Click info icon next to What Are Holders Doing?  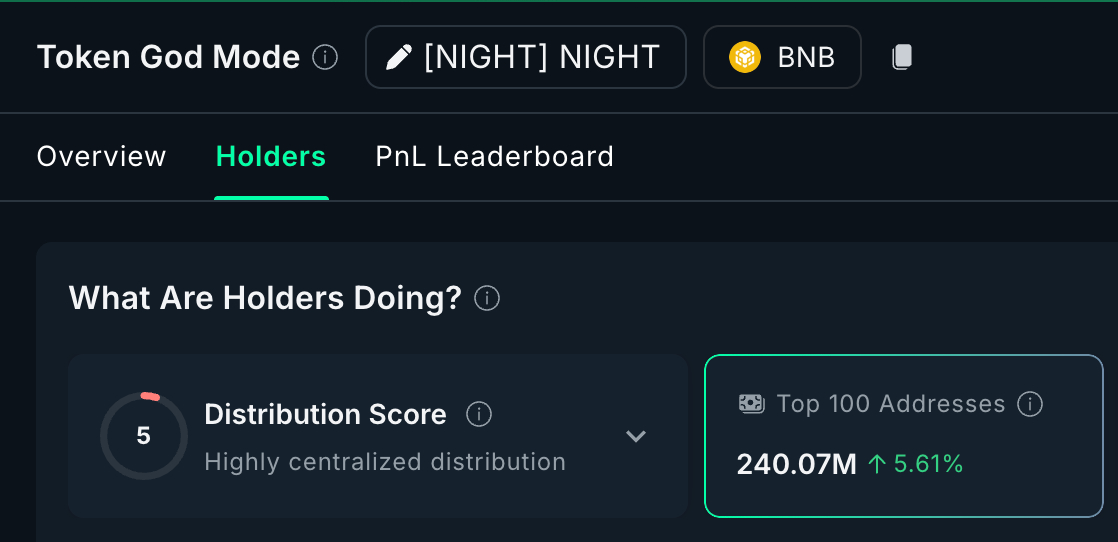pyautogui.click(x=487, y=298)
